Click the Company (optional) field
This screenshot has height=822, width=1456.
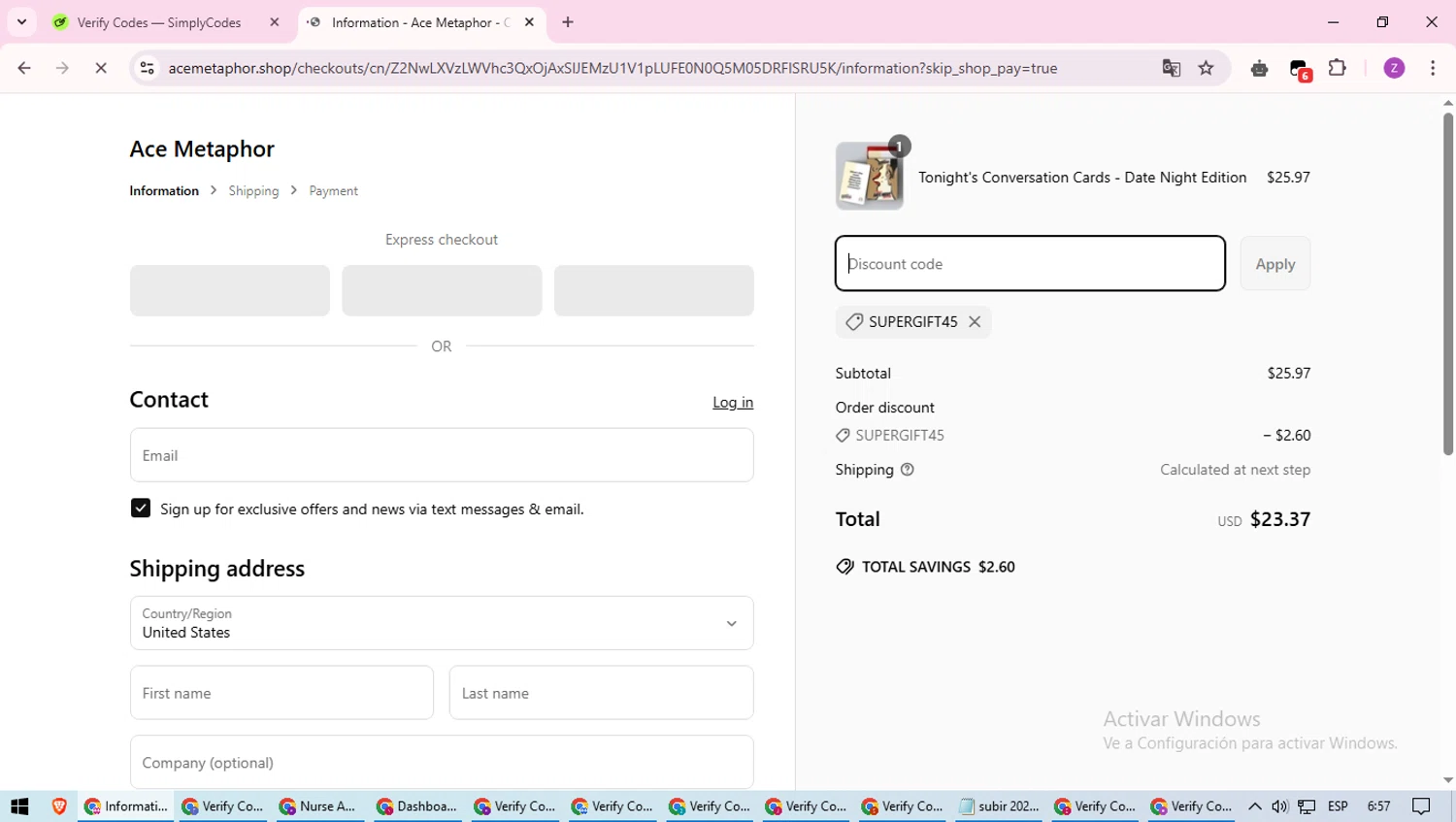[442, 762]
